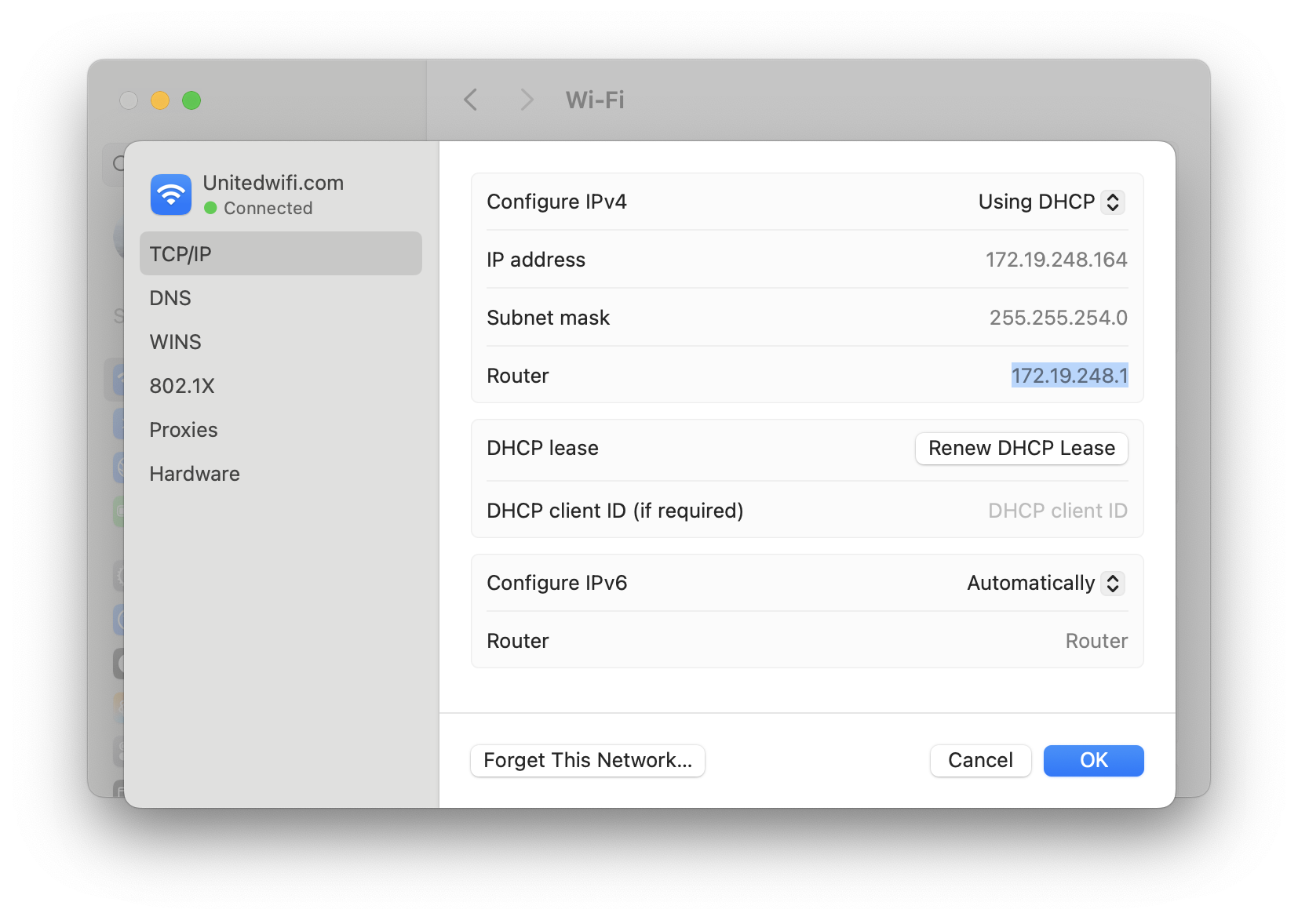Open the Proxies section

tap(281, 430)
